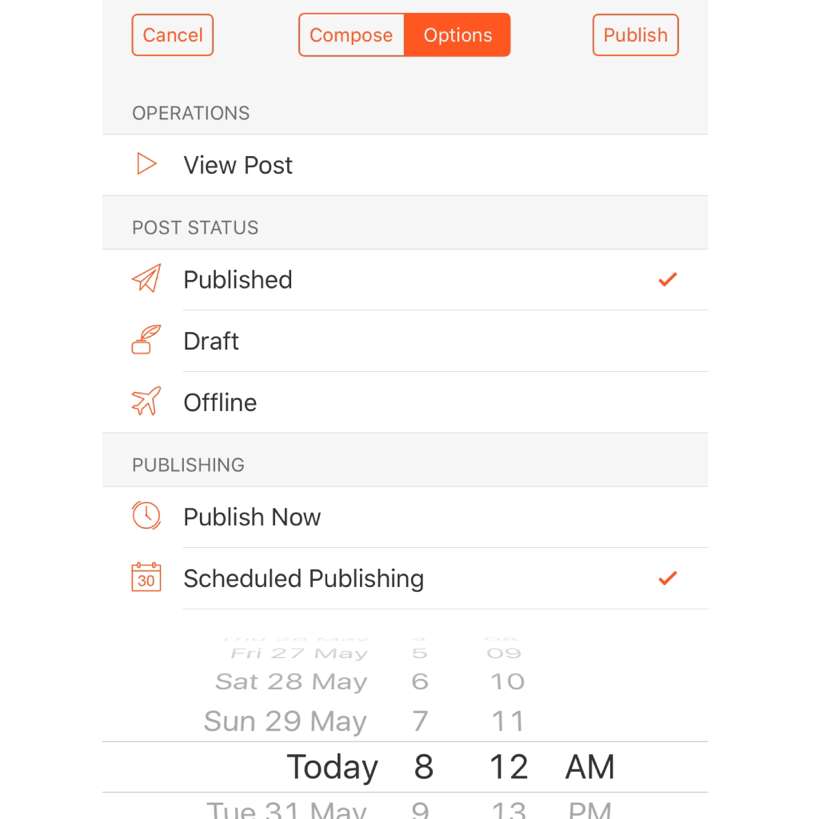Click the calendar Scheduled Publishing icon

click(x=146, y=577)
